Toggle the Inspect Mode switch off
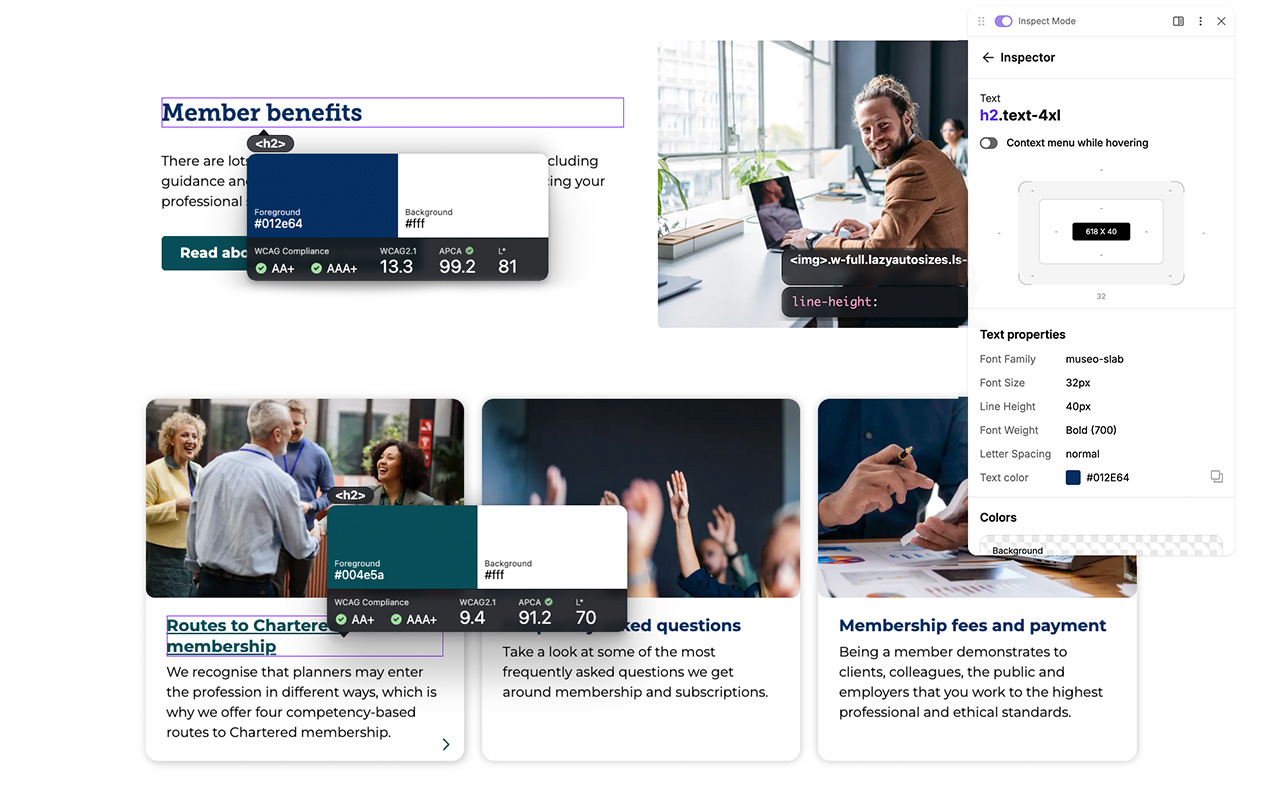 point(1003,21)
